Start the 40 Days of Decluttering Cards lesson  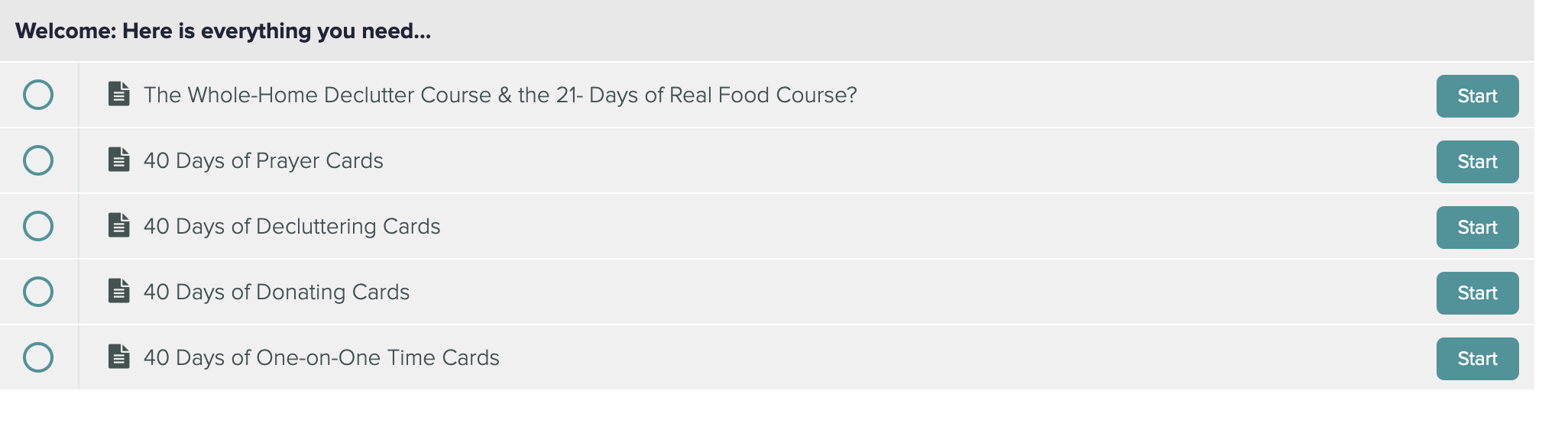1477,228
